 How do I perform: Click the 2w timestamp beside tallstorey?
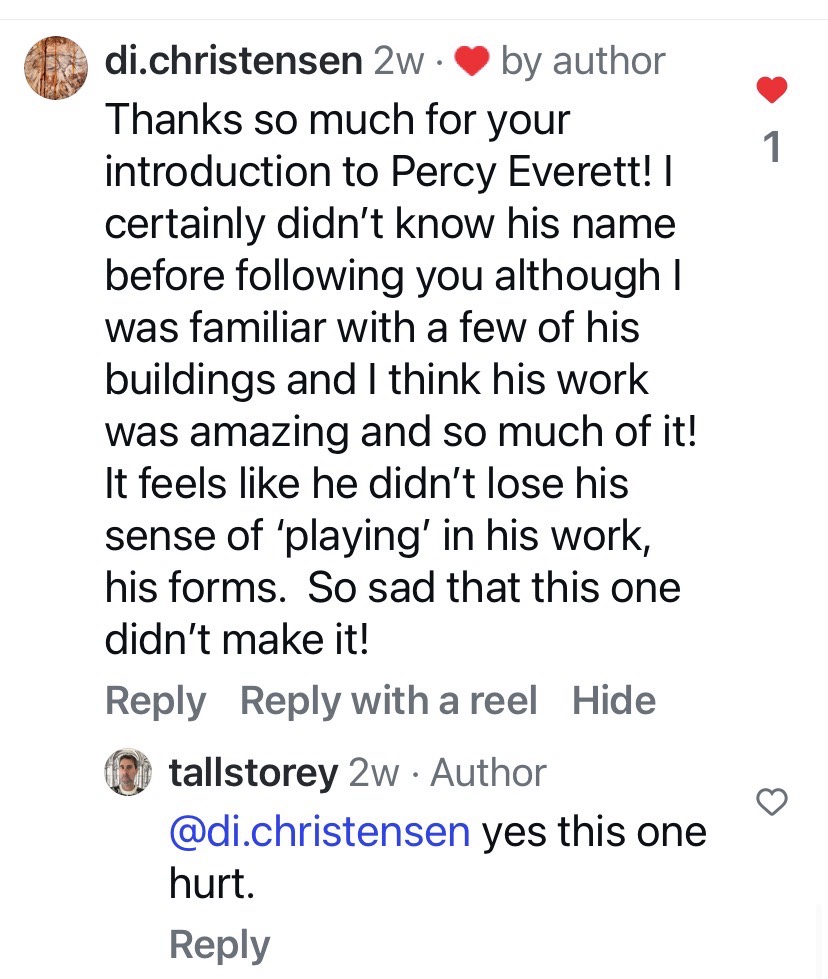(x=373, y=773)
